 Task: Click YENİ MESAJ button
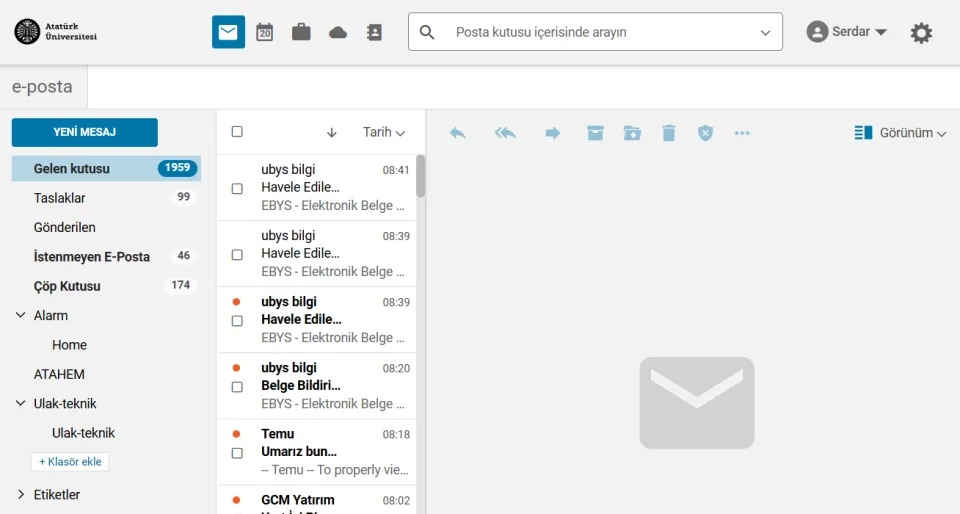(x=84, y=132)
